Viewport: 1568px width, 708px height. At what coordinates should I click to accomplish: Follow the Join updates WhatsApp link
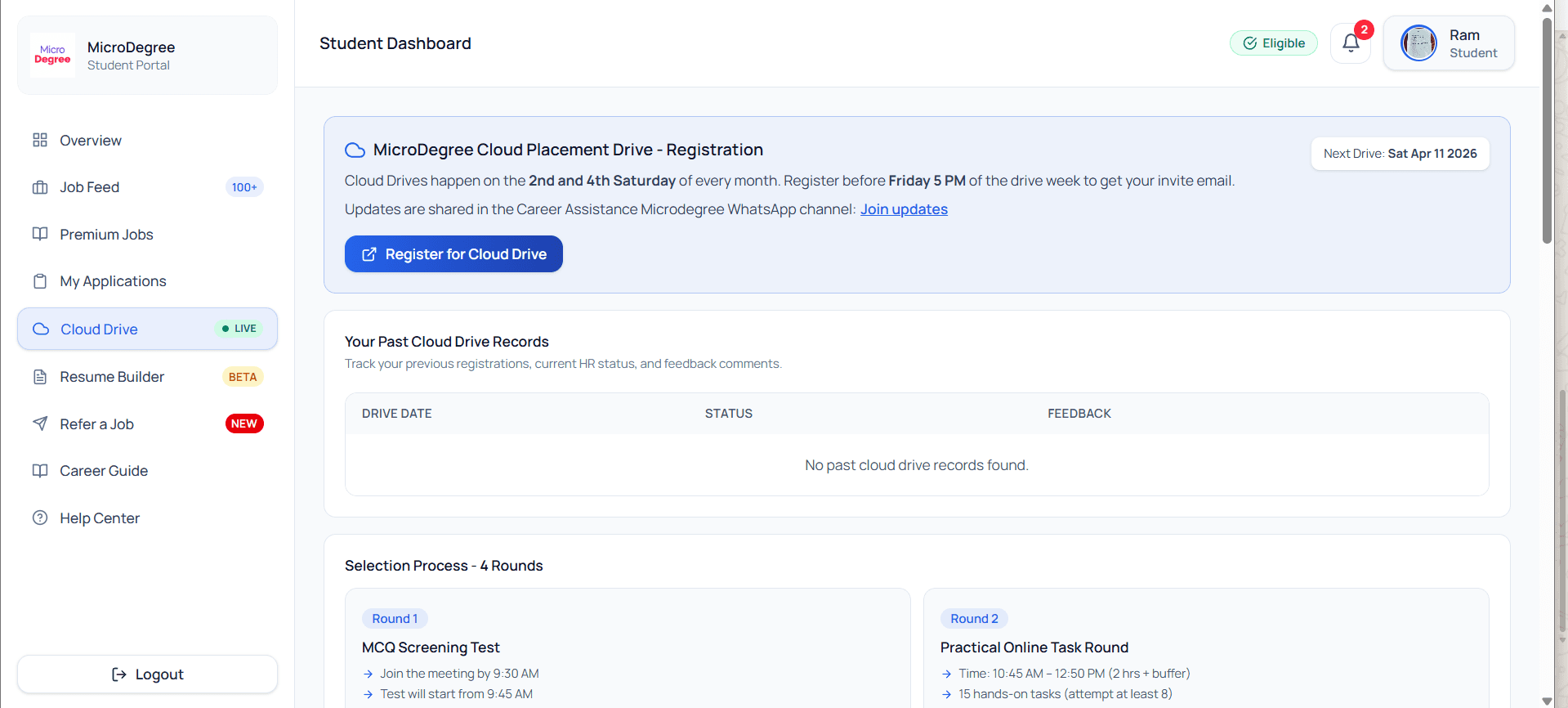point(904,209)
